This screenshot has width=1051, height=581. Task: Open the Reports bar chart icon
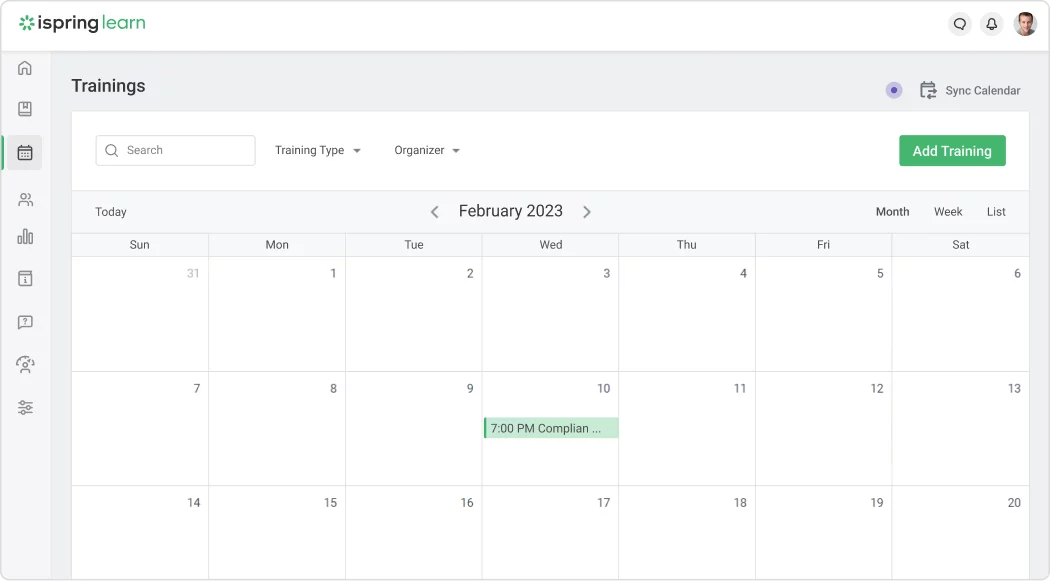tap(25, 237)
